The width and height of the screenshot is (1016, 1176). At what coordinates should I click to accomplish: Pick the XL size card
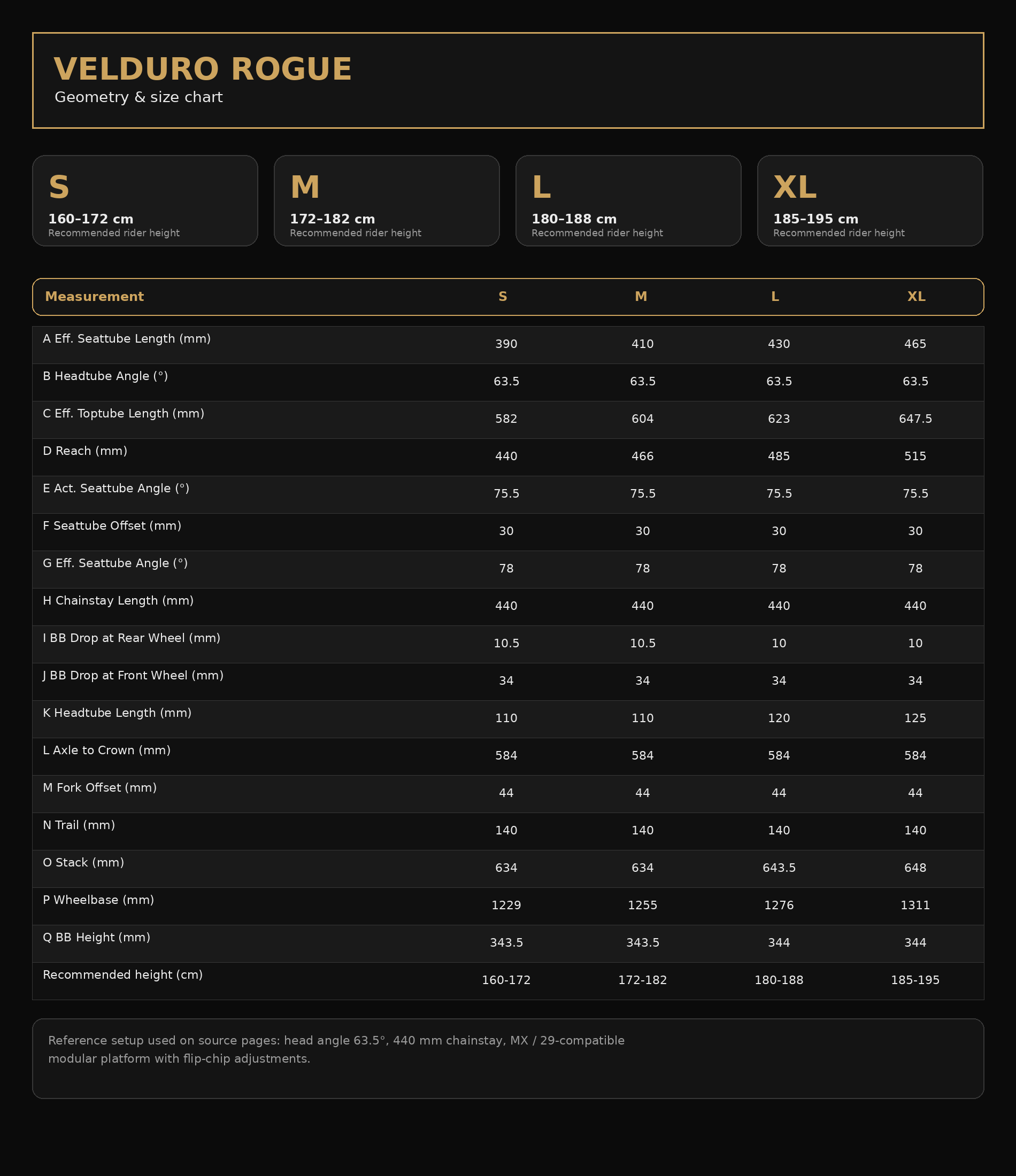tap(869, 201)
